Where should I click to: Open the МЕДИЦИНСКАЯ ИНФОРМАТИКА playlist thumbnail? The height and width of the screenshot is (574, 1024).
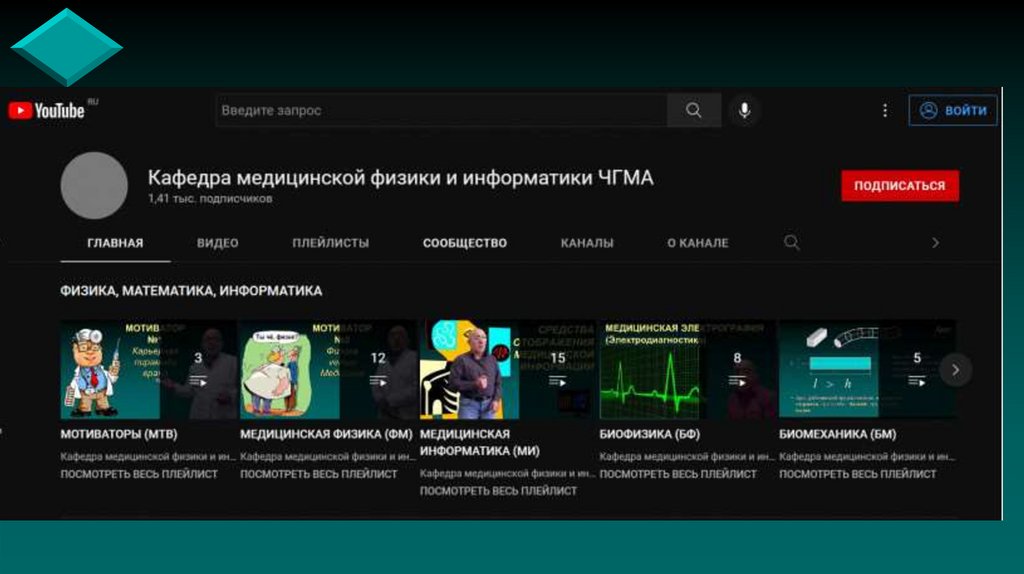click(507, 369)
